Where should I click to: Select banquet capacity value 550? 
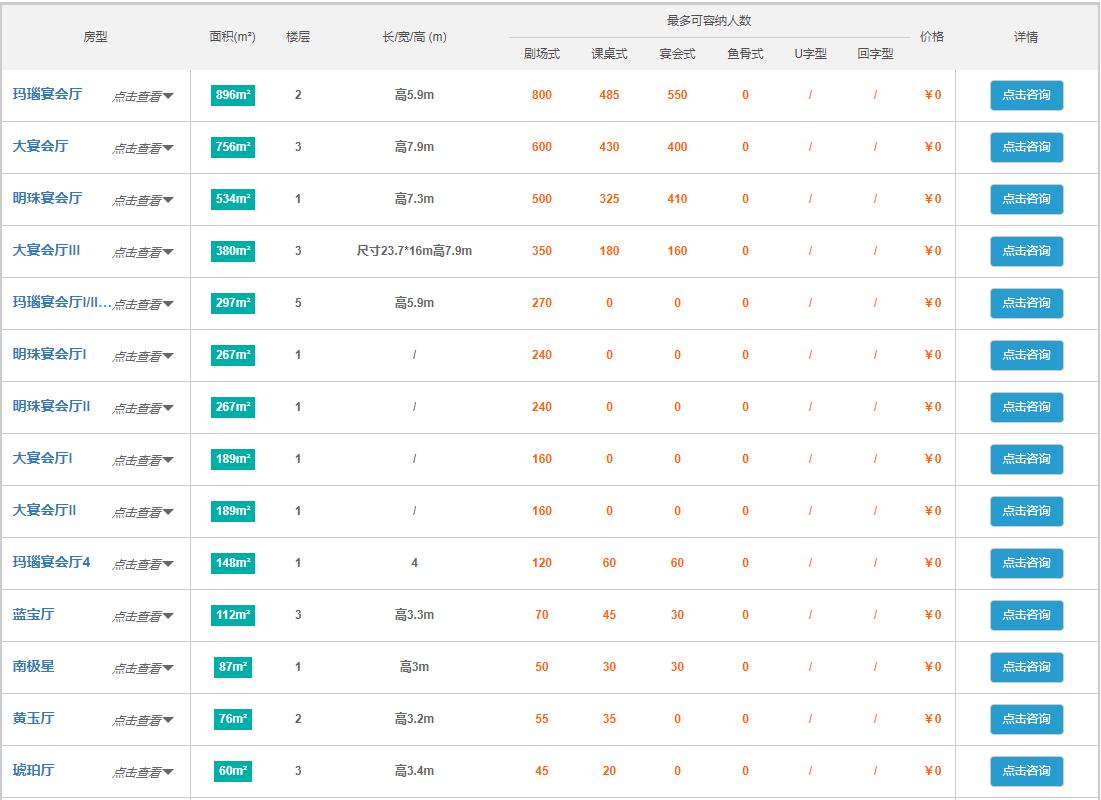click(x=677, y=95)
